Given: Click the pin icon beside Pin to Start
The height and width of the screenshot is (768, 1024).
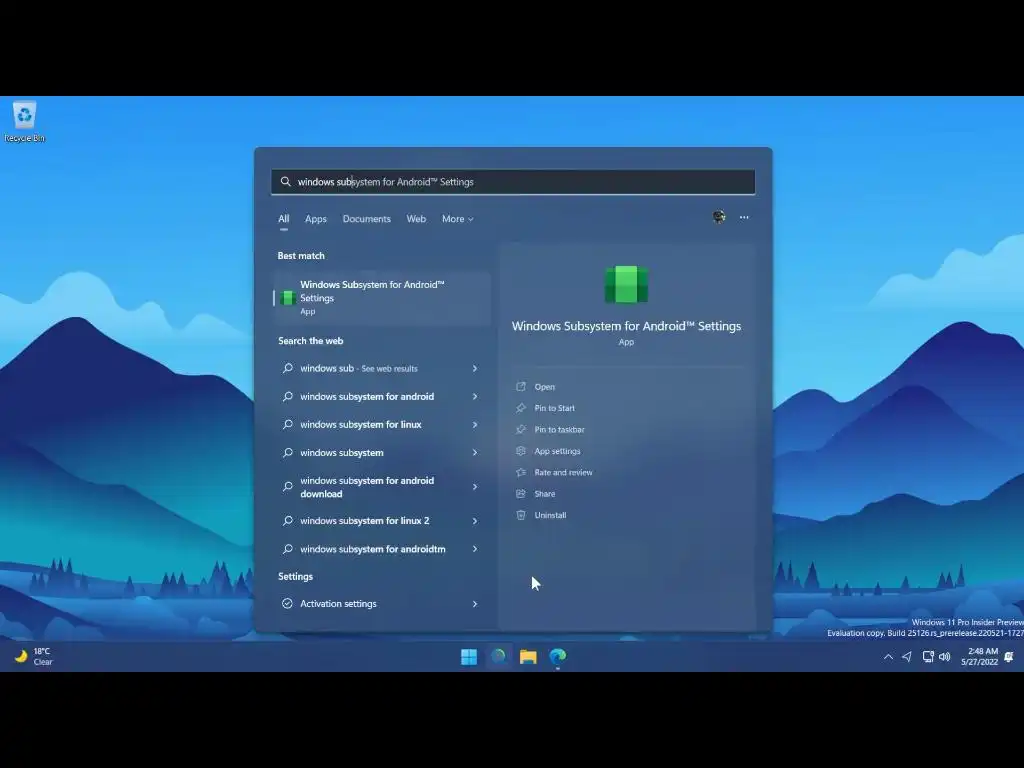Looking at the screenshot, I should coord(520,408).
